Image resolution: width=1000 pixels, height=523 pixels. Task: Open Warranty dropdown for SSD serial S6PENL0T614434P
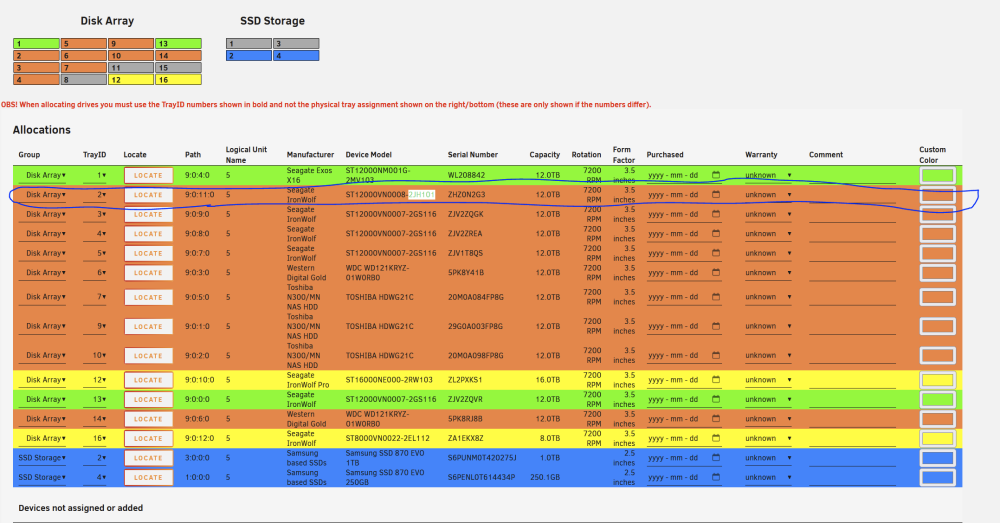[x=768, y=478]
